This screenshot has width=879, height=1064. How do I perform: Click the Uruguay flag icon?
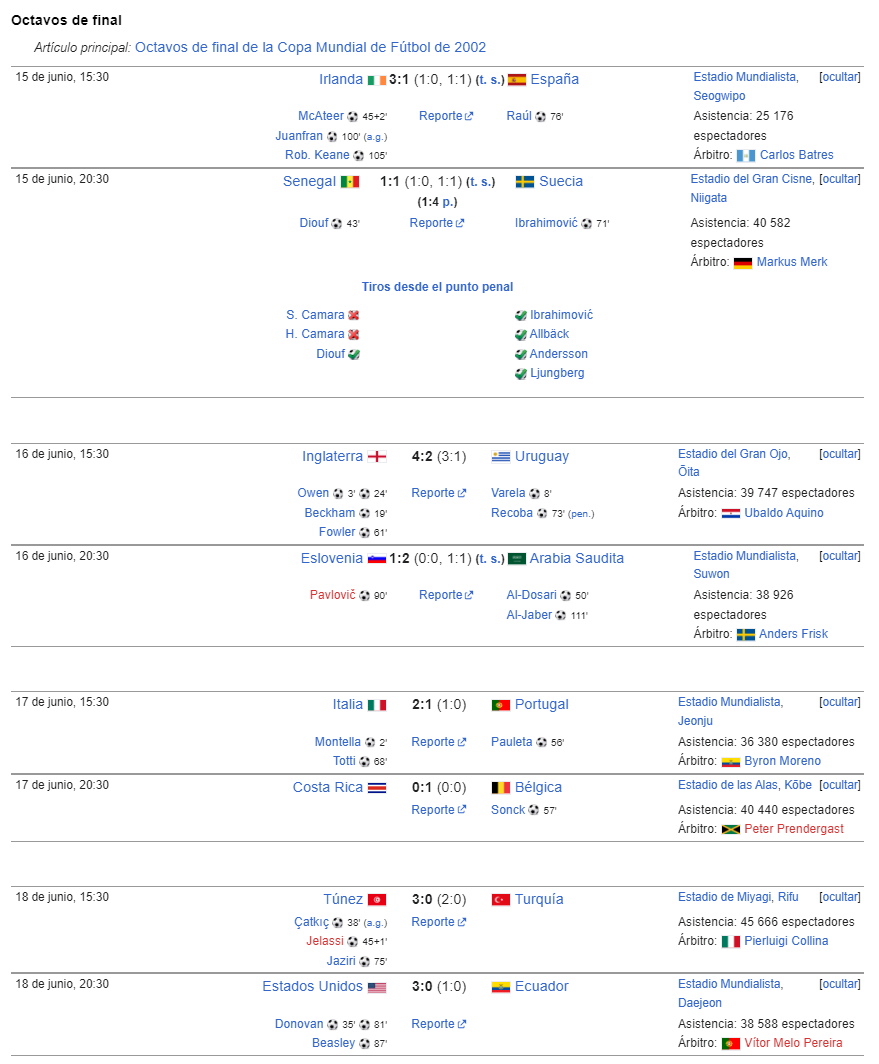(501, 457)
